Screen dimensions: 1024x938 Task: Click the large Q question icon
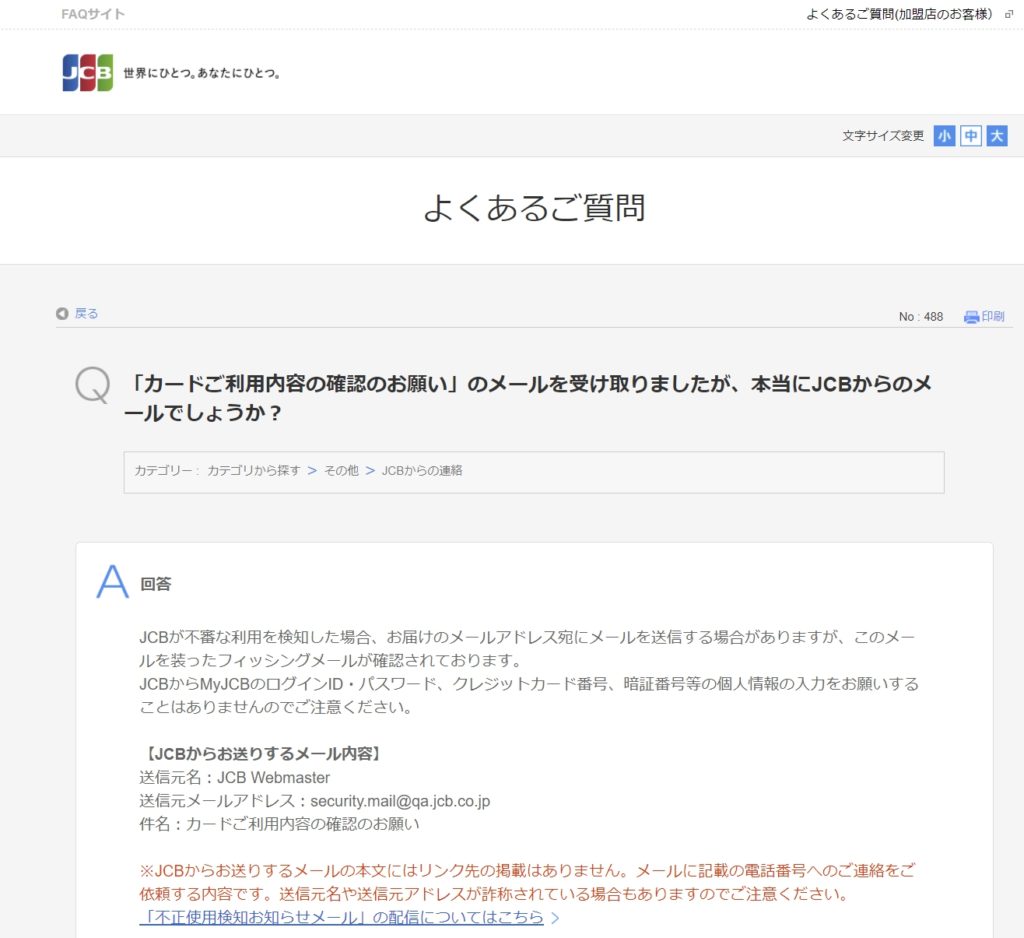93,385
